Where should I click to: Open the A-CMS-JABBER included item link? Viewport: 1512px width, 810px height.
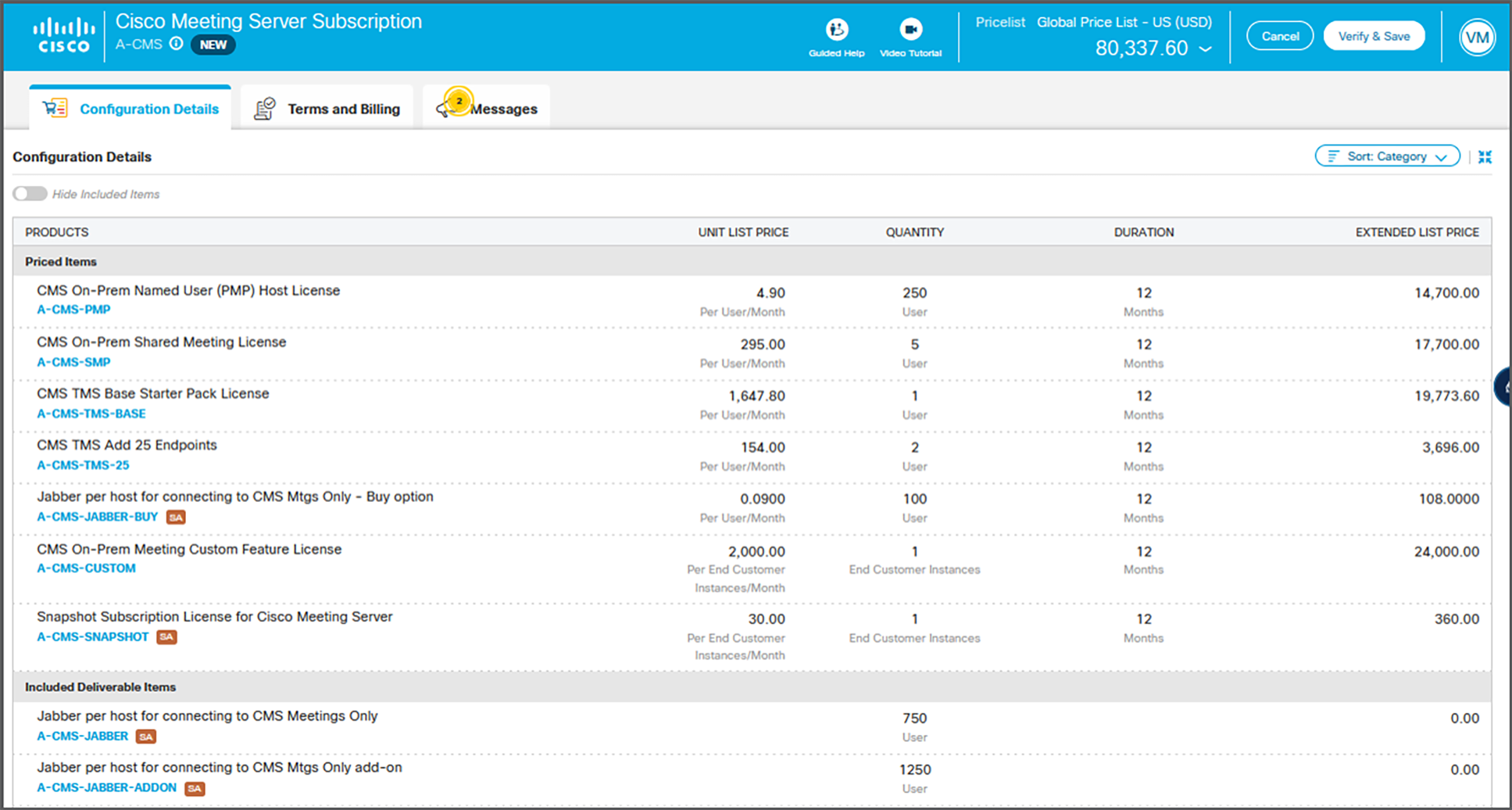pyautogui.click(x=82, y=737)
